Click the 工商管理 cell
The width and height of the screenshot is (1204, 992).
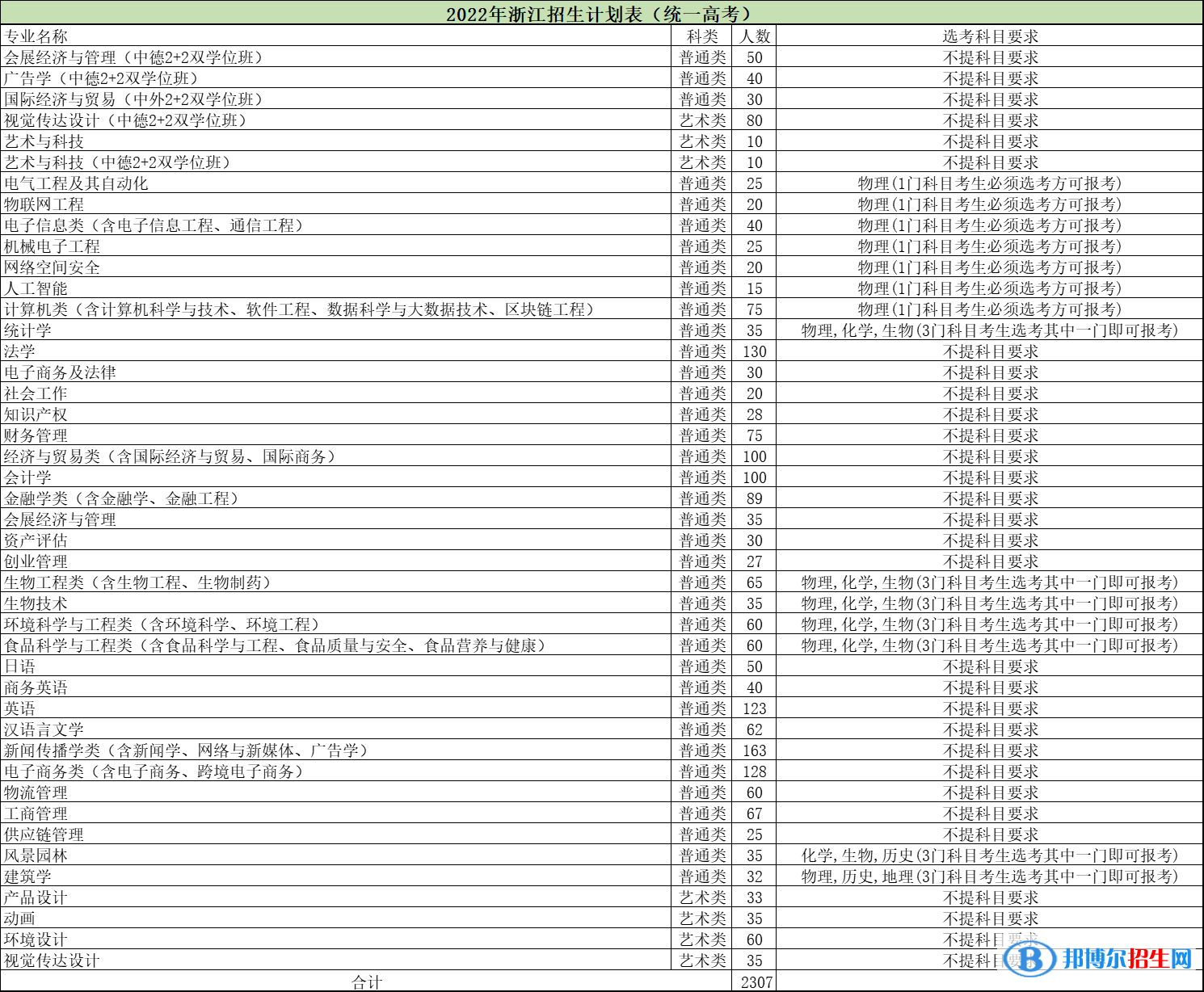(x=336, y=813)
